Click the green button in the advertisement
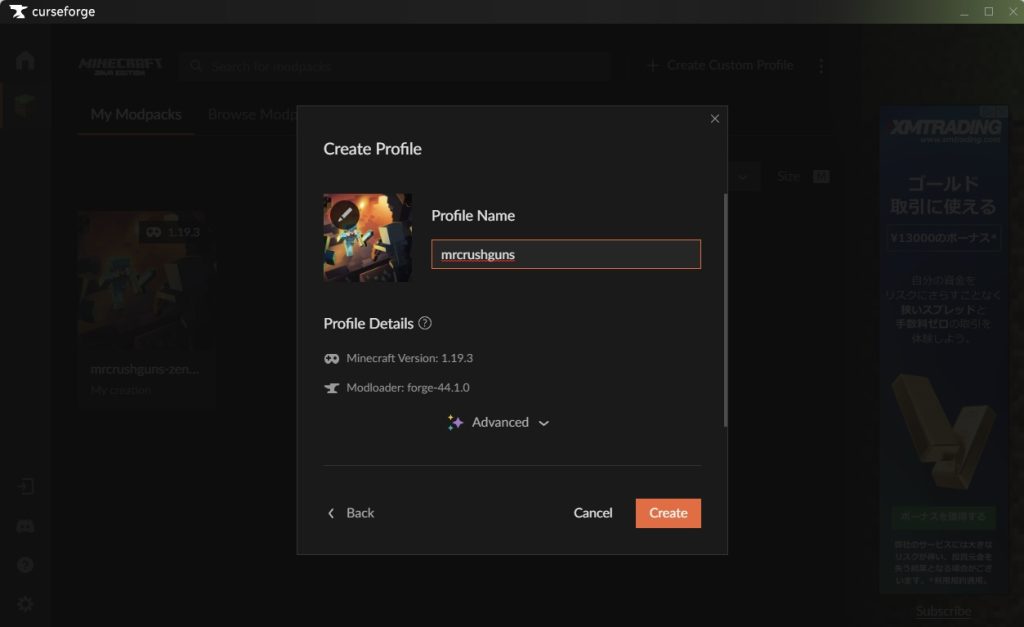The width and height of the screenshot is (1024, 627). (944, 517)
